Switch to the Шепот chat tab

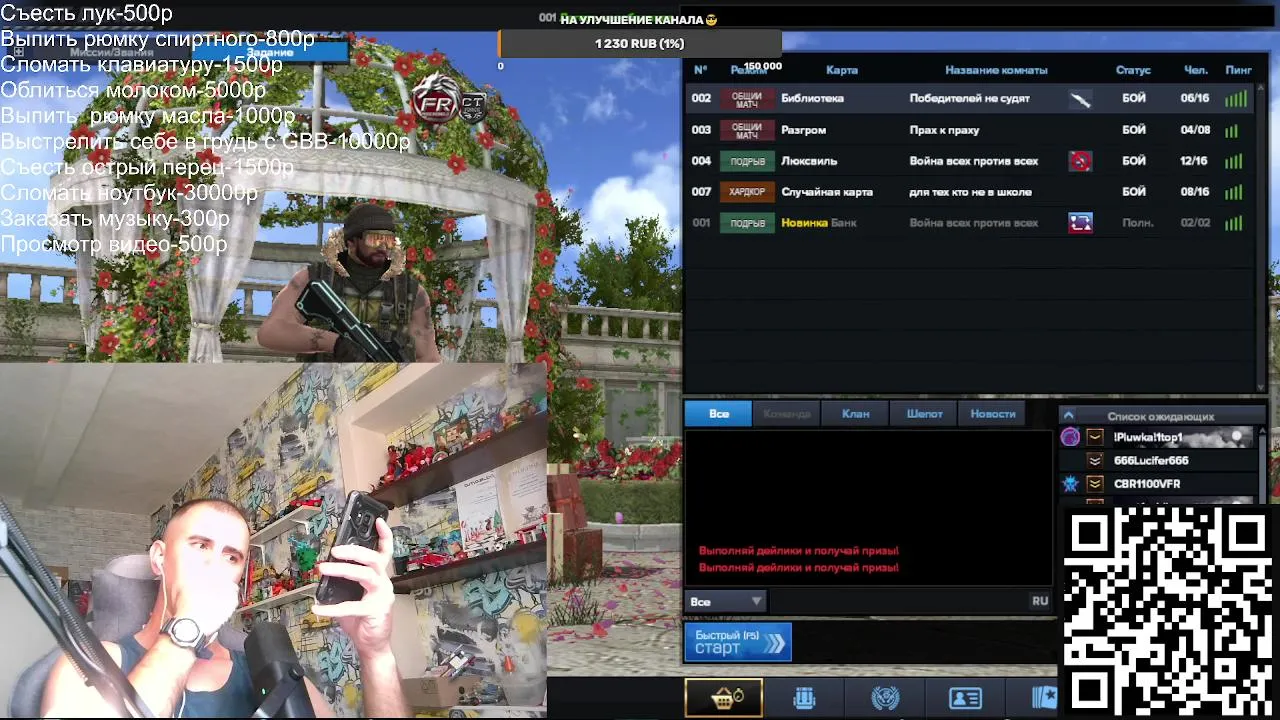click(924, 414)
